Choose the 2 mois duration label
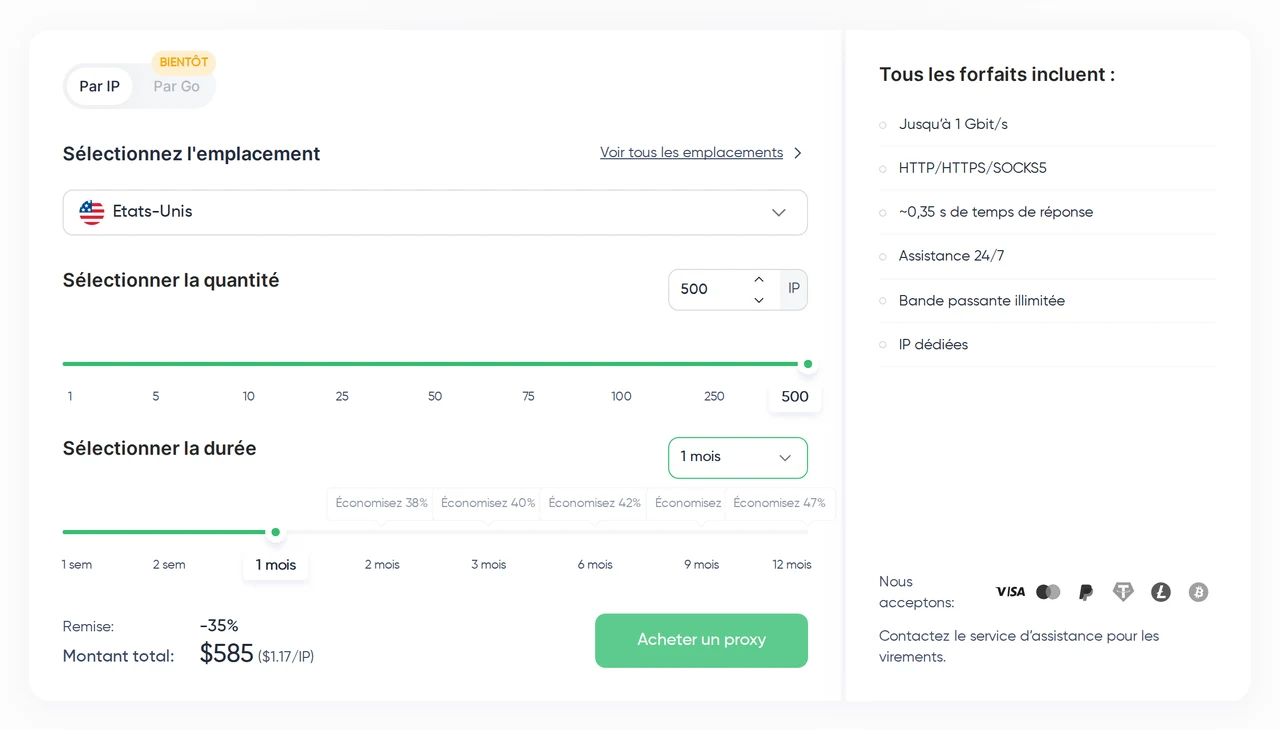 tap(382, 565)
